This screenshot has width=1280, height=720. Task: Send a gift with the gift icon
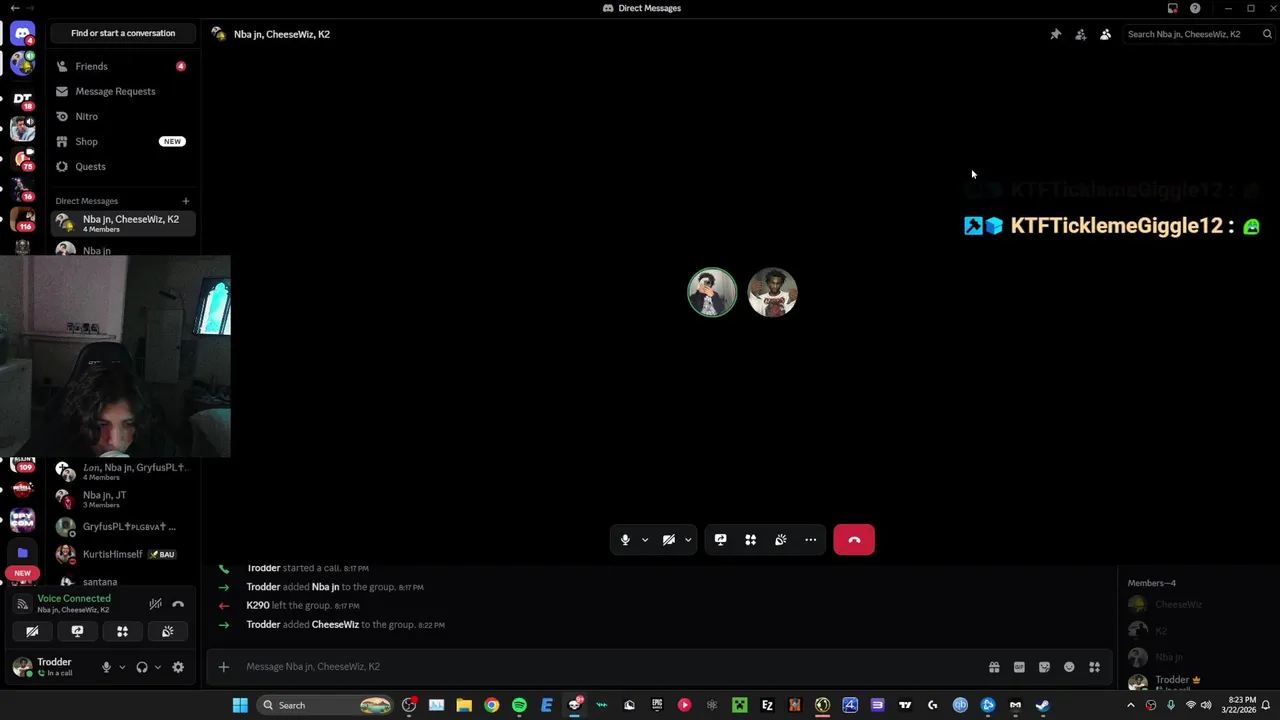coord(994,667)
